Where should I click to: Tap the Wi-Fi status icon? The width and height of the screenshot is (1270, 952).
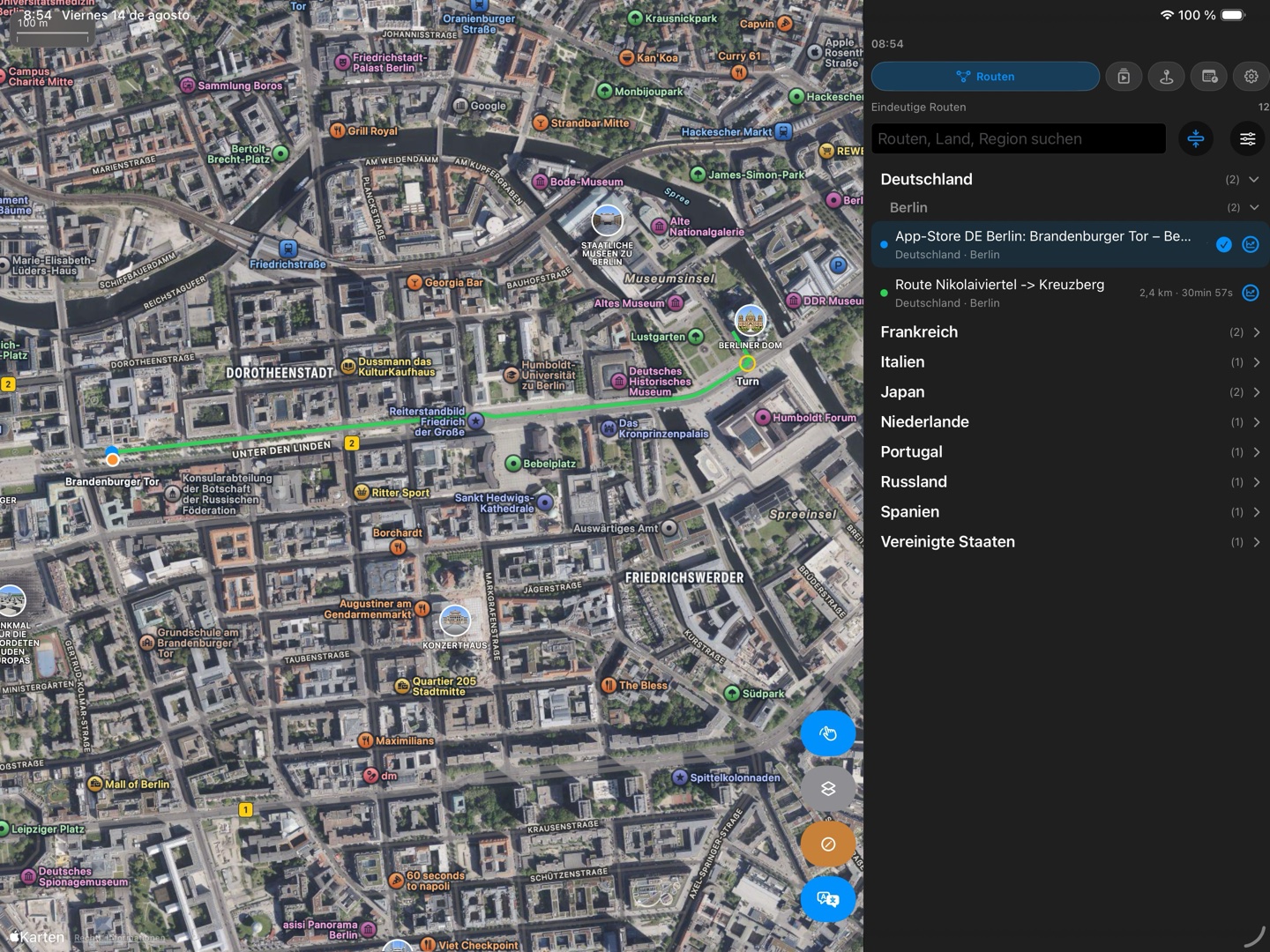(x=1167, y=15)
